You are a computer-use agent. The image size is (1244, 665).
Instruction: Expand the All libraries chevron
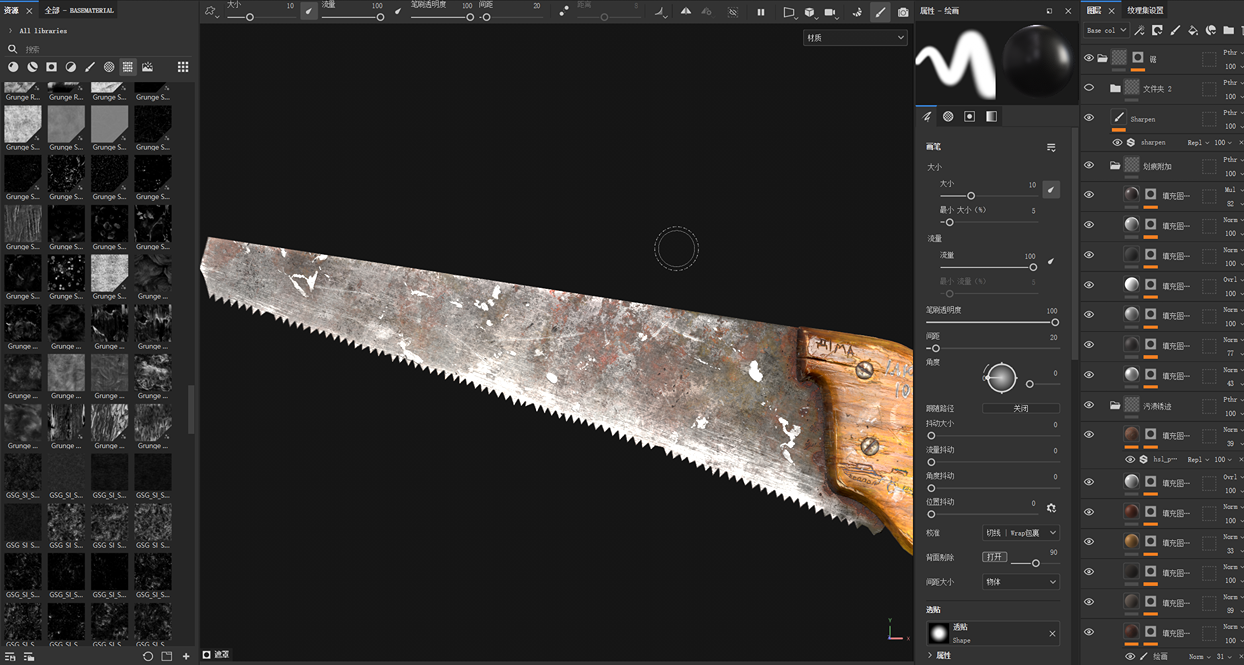click(x=10, y=31)
